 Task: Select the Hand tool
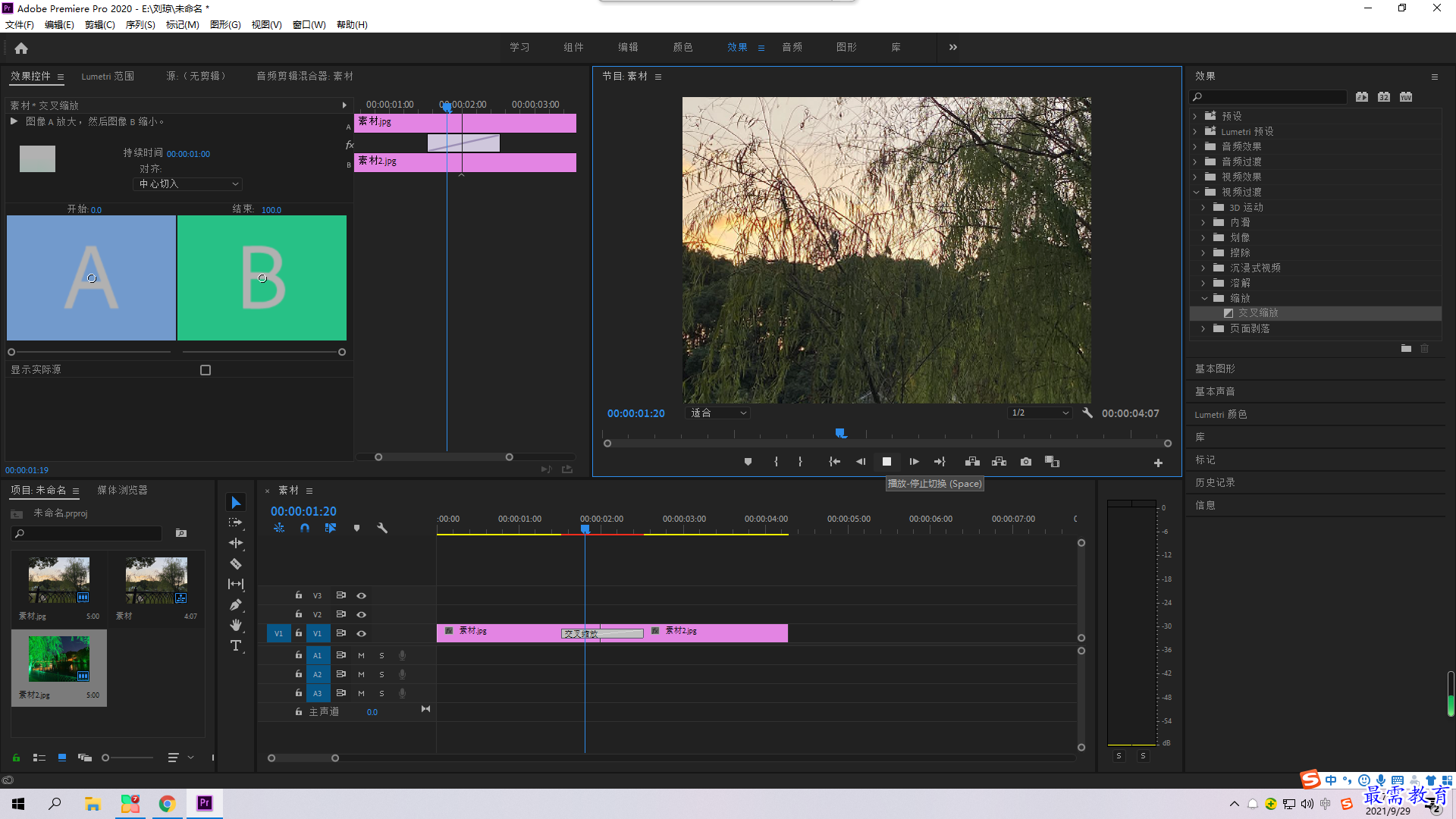236,625
